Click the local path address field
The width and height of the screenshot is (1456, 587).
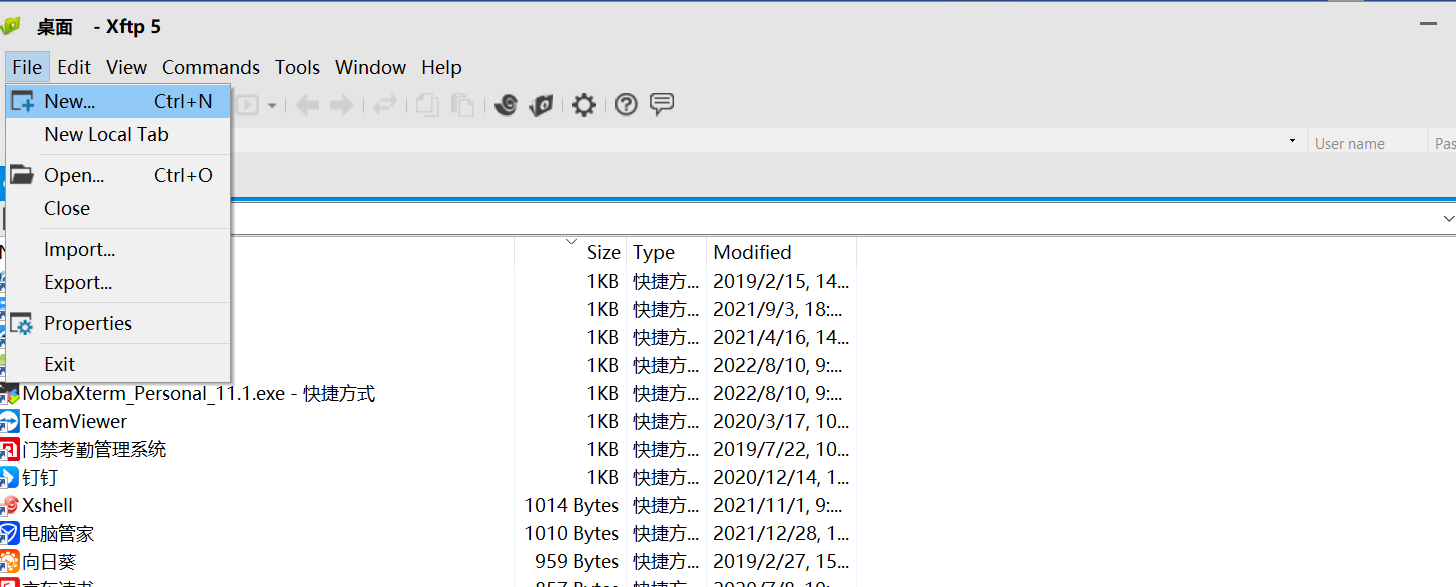tap(835, 218)
